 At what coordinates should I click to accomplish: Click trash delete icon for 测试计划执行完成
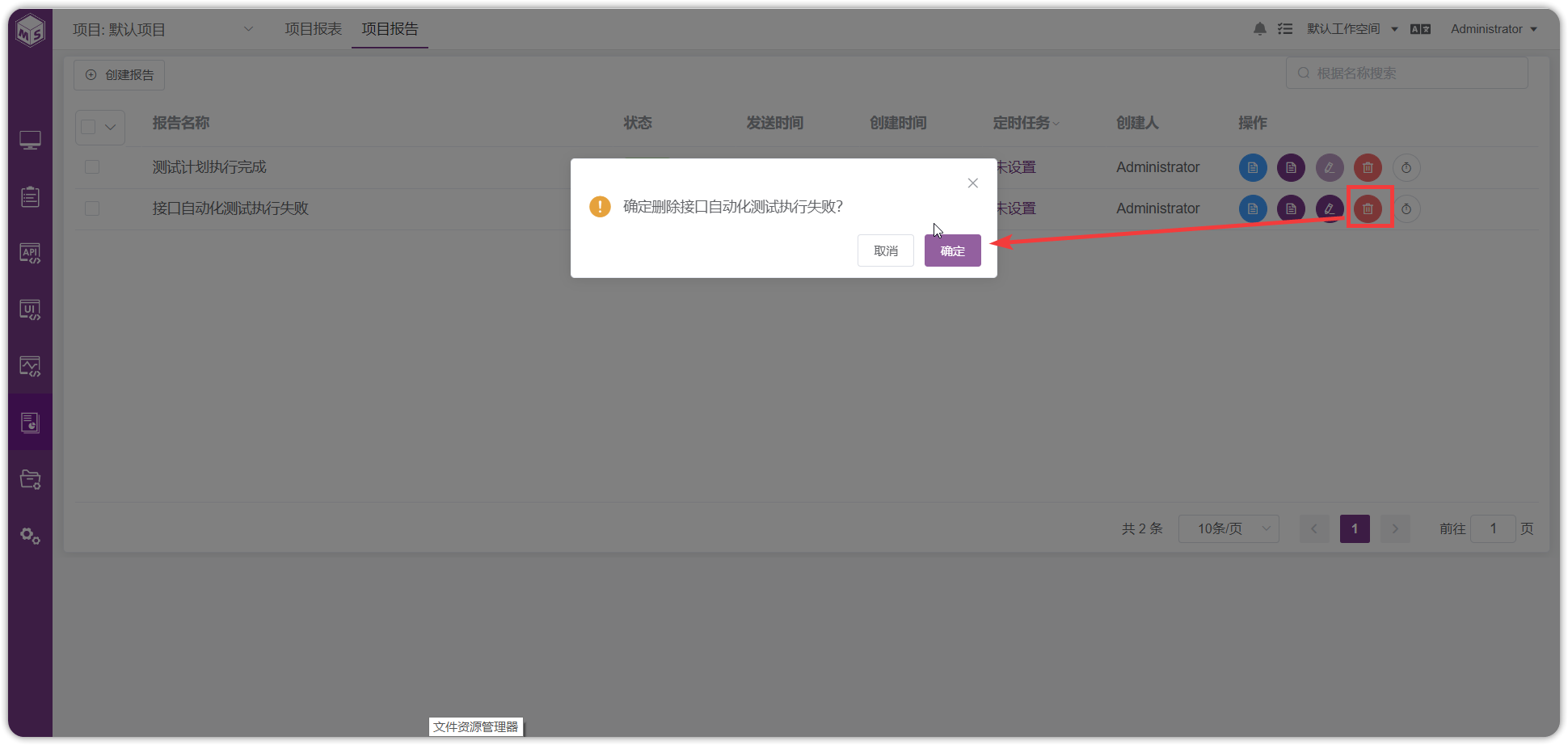point(1368,168)
